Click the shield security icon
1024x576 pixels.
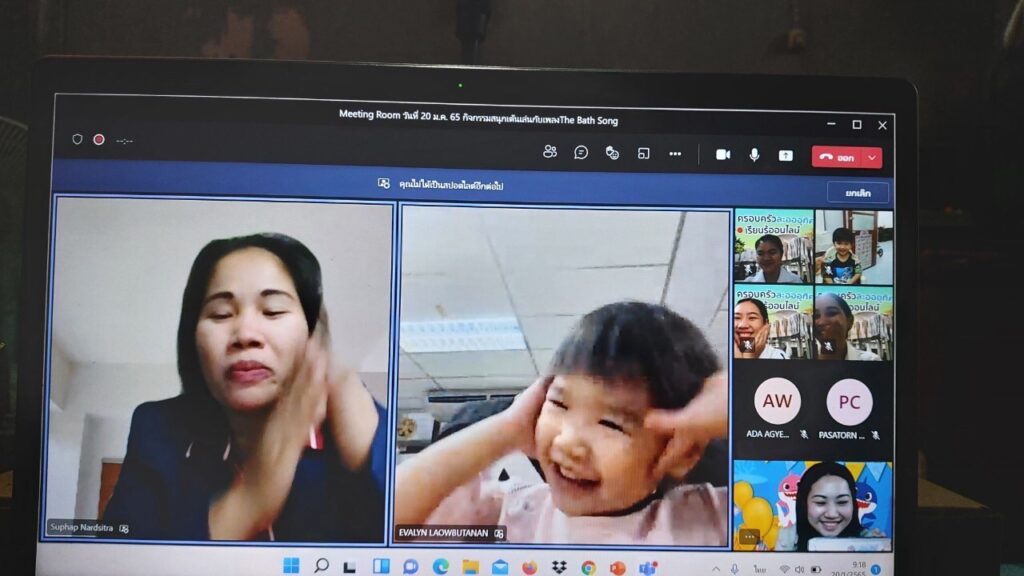click(x=77, y=139)
